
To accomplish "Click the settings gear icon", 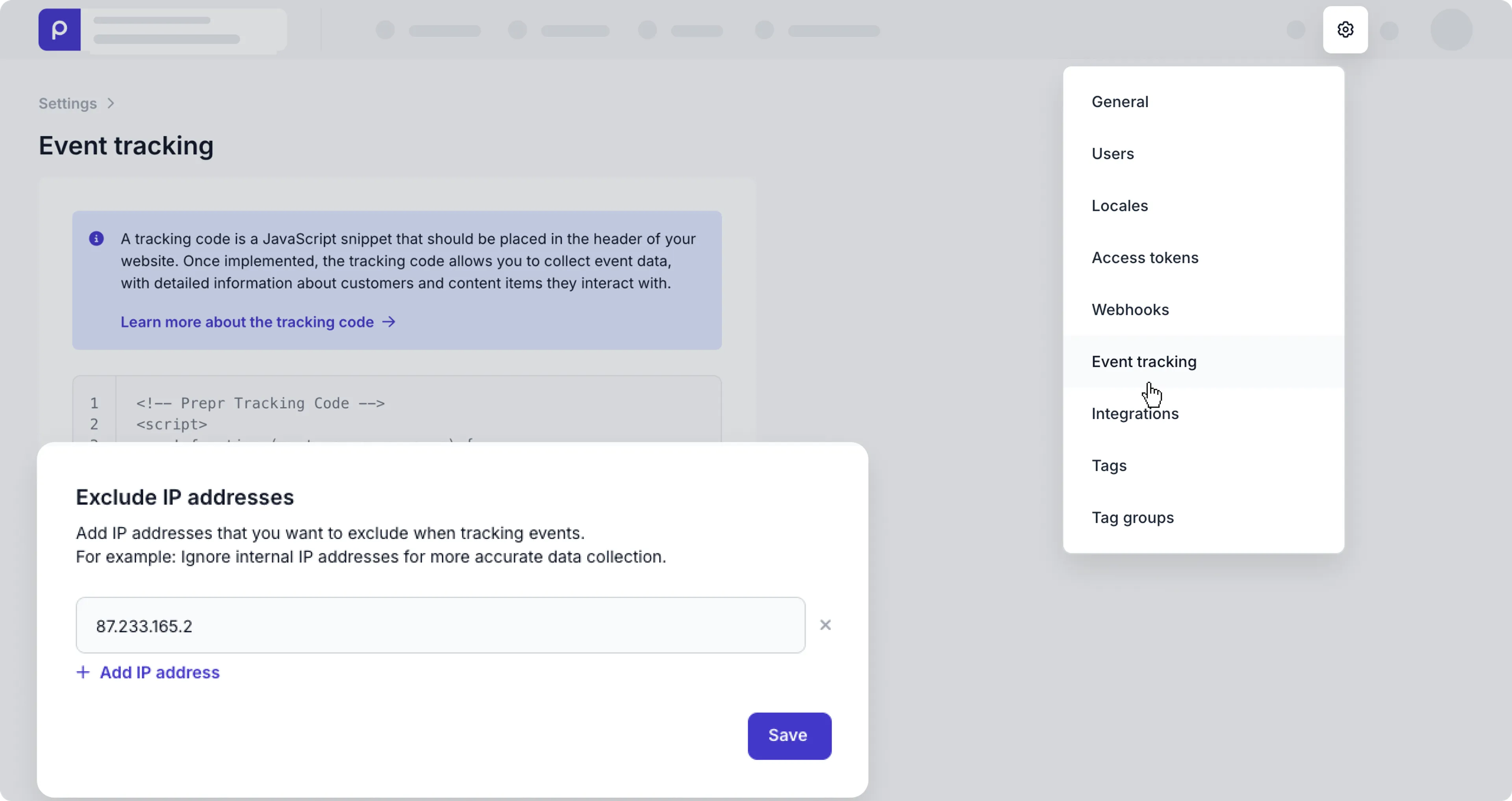I will pyautogui.click(x=1345, y=30).
